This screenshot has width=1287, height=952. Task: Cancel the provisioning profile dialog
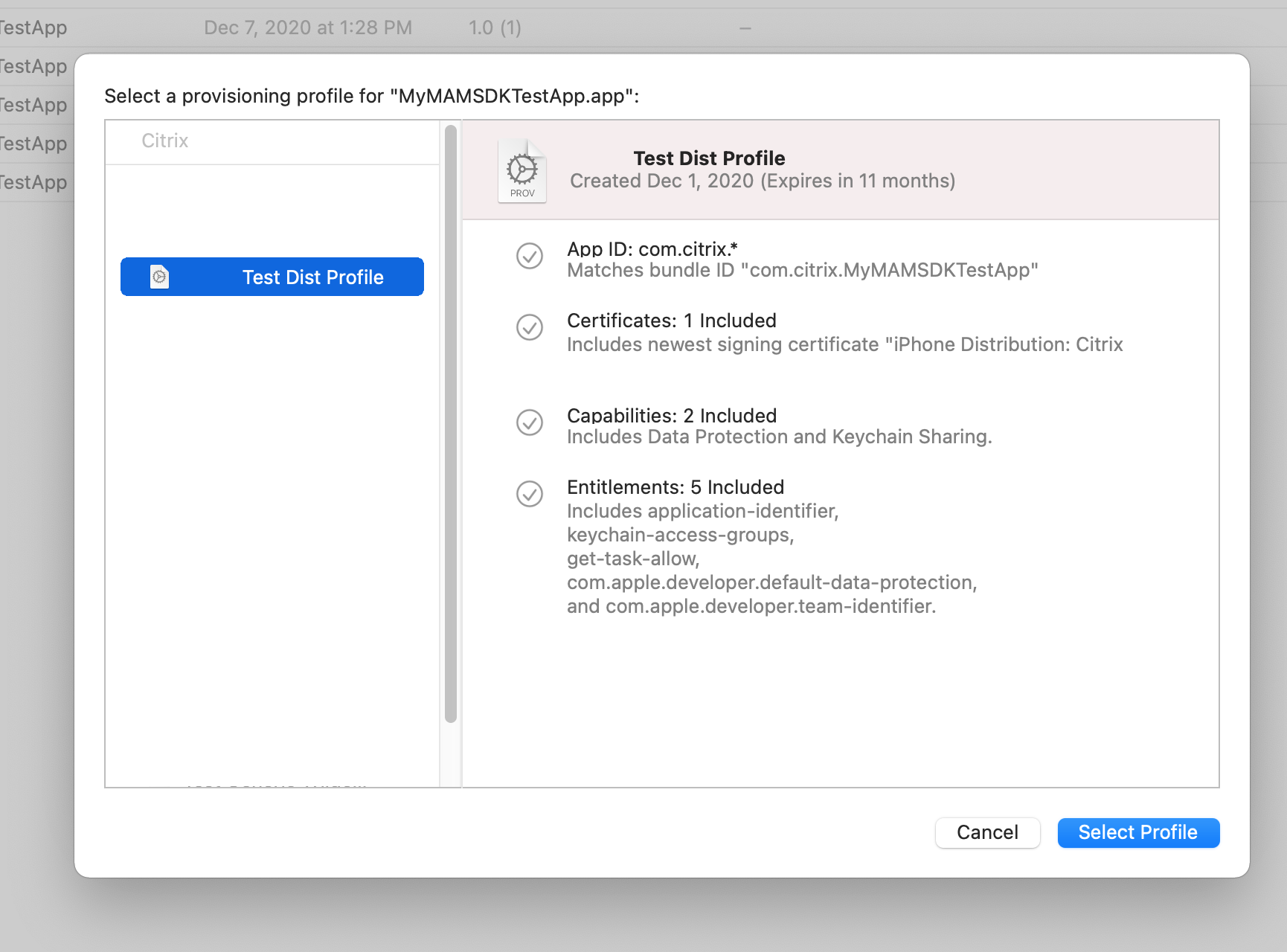tap(986, 832)
